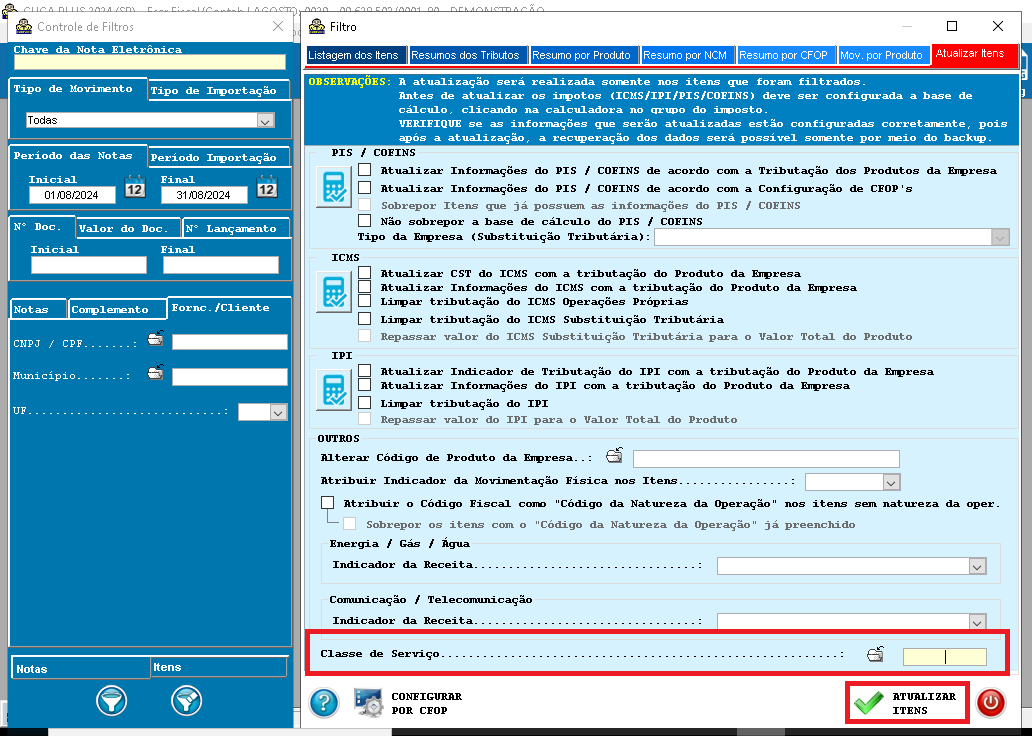Check Não sobrepor a base de cálculo
This screenshot has width=1032, height=736.
point(365,221)
